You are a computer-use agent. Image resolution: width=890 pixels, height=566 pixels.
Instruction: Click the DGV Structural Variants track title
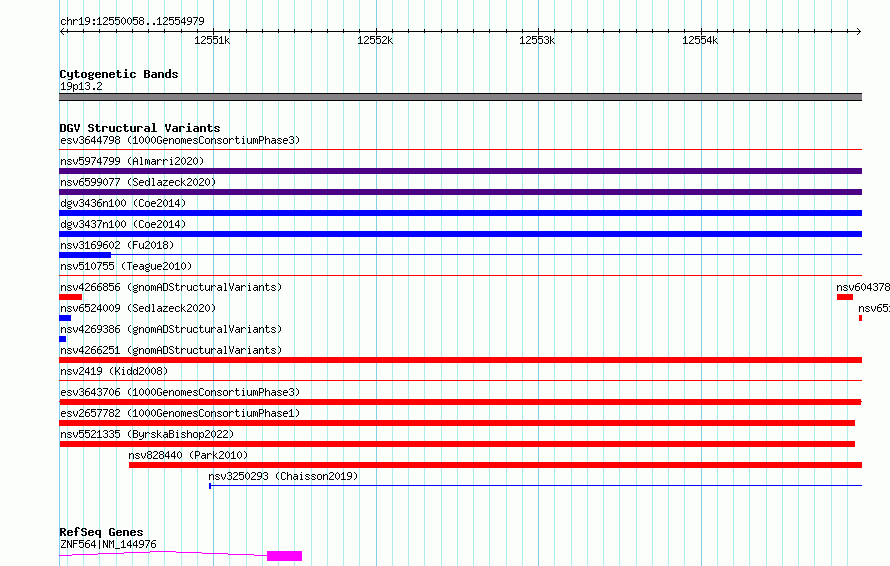point(140,128)
